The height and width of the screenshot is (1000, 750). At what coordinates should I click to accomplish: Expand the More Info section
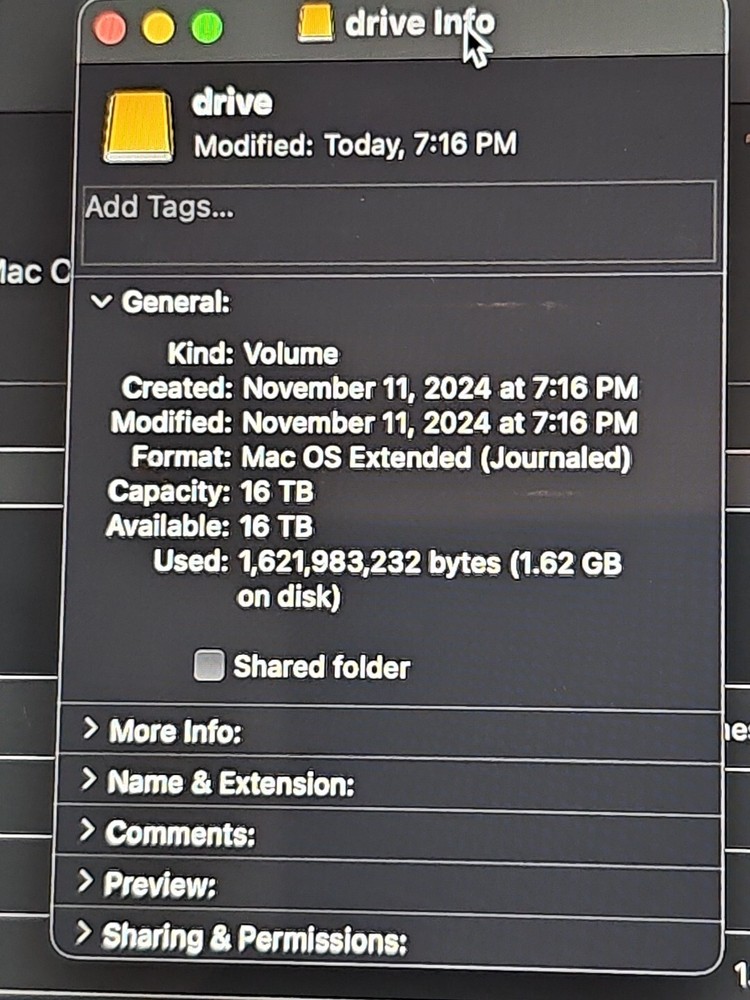tap(91, 729)
